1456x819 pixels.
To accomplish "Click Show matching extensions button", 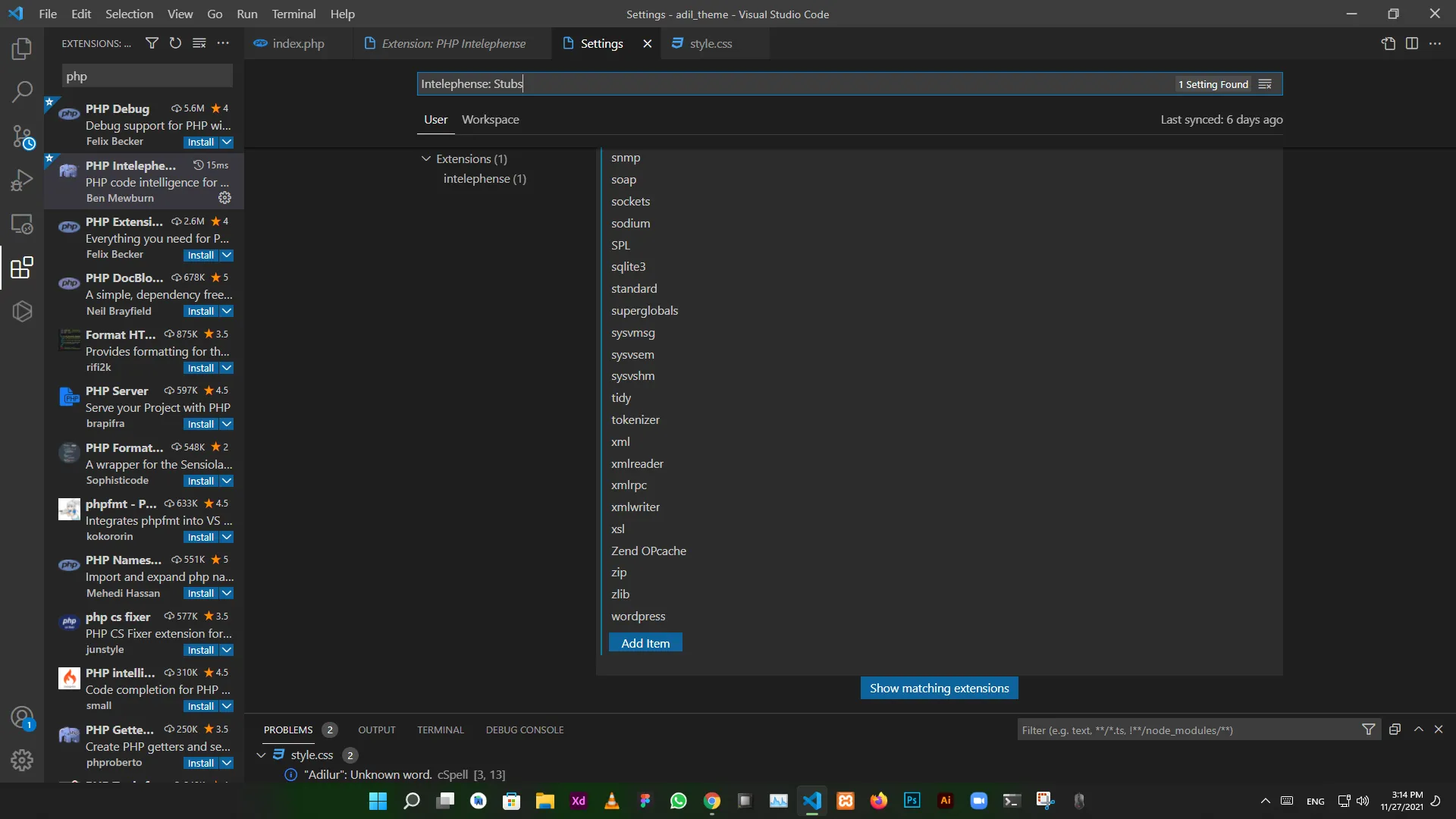I will click(939, 689).
